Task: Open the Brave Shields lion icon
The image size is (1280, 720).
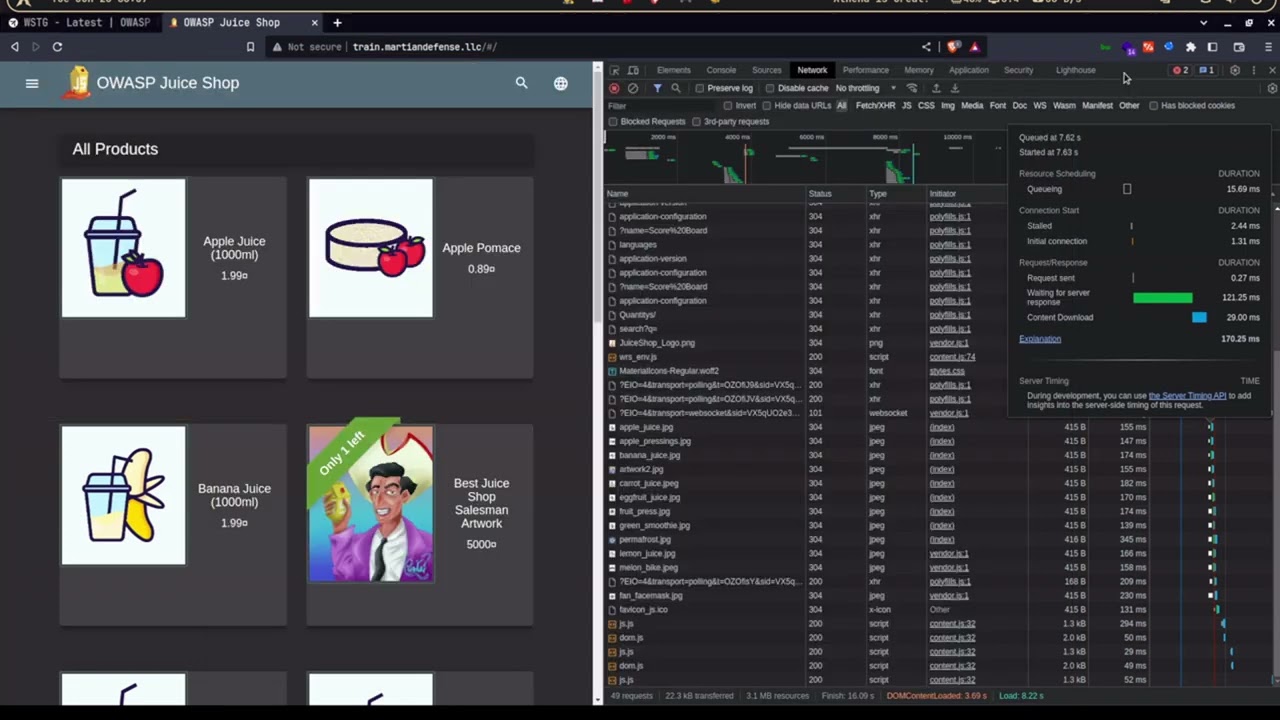Action: (953, 47)
